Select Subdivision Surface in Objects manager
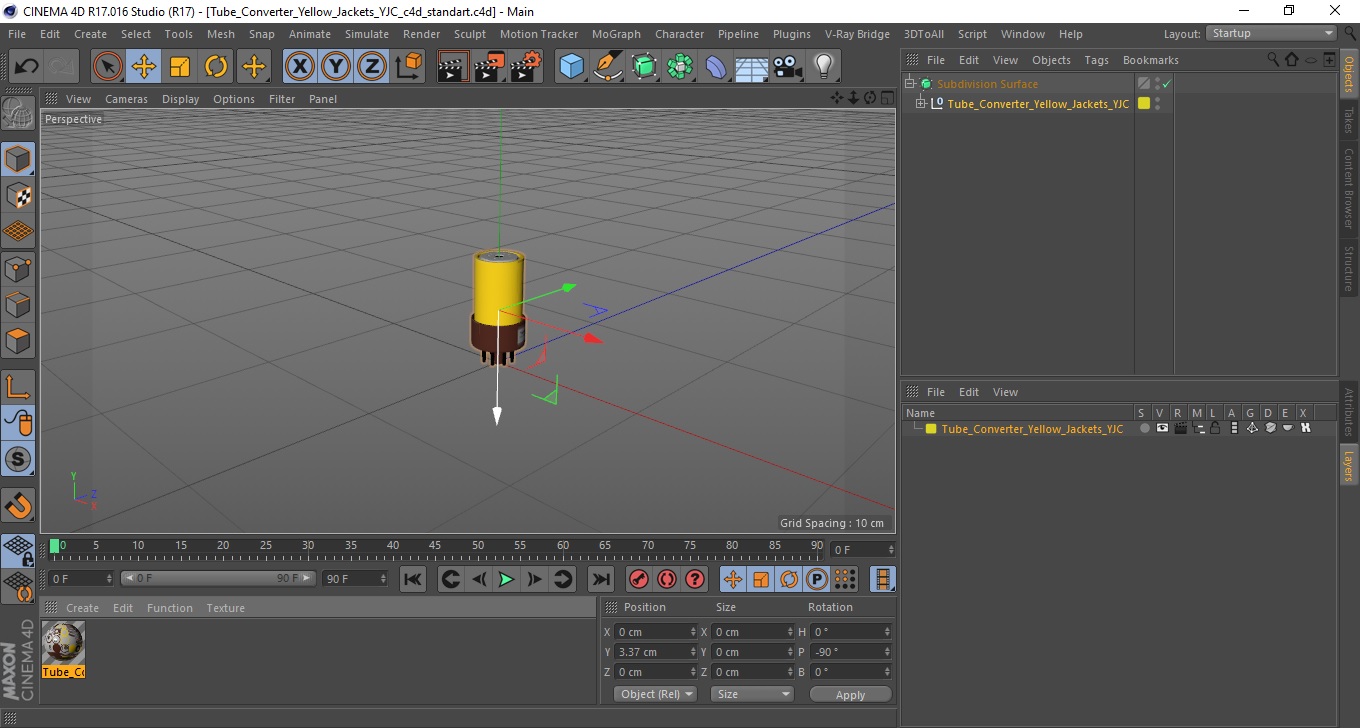 pyautogui.click(x=987, y=84)
